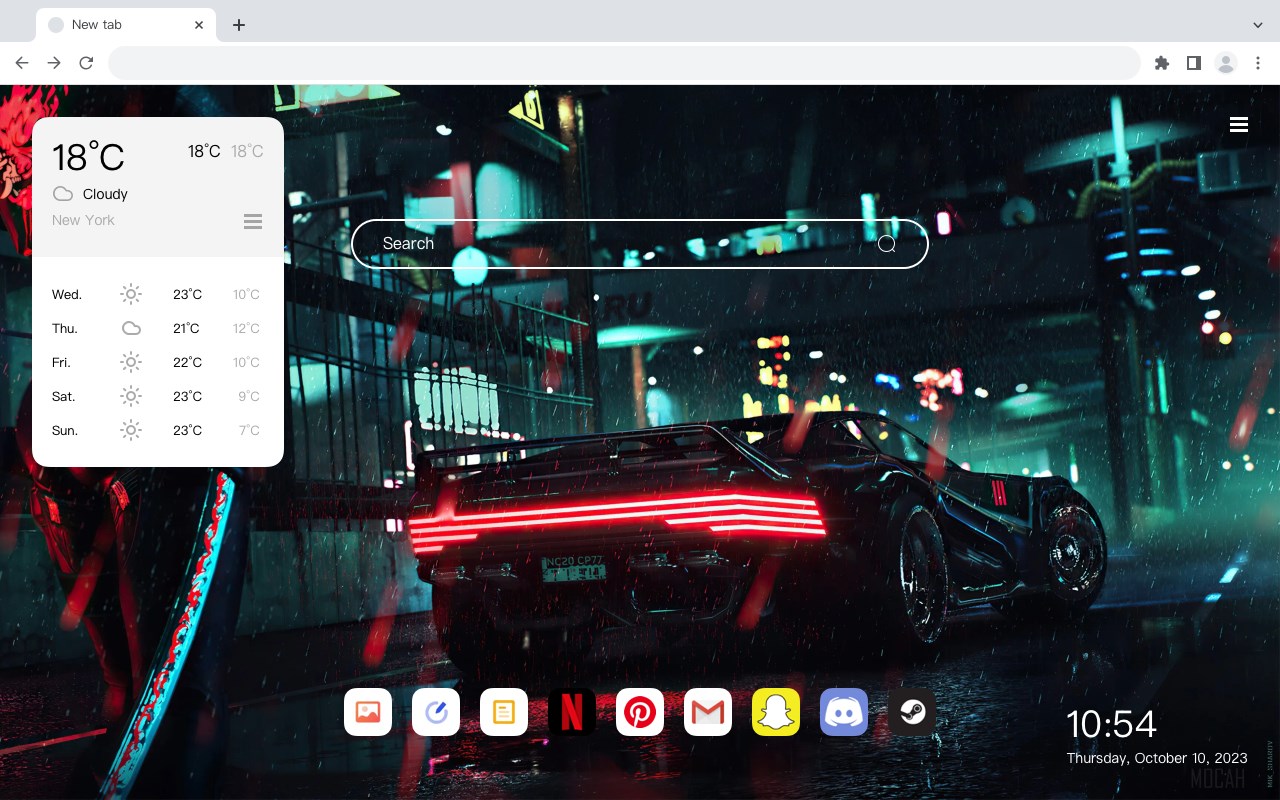Click the cloud icon beside Cloudy
Image resolution: width=1280 pixels, height=800 pixels.
point(63,194)
